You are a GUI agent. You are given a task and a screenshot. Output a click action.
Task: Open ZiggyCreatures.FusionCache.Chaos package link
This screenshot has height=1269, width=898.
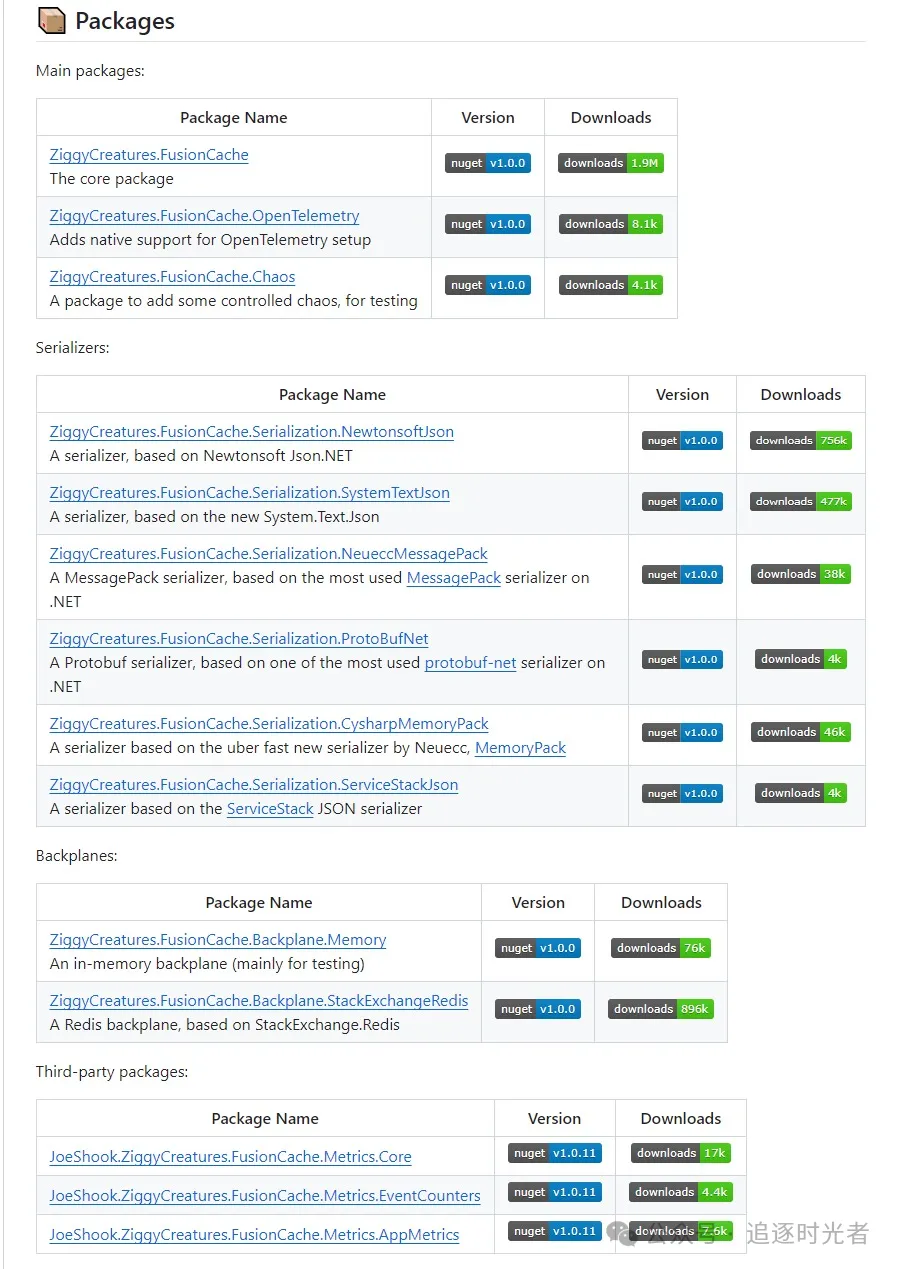click(172, 277)
